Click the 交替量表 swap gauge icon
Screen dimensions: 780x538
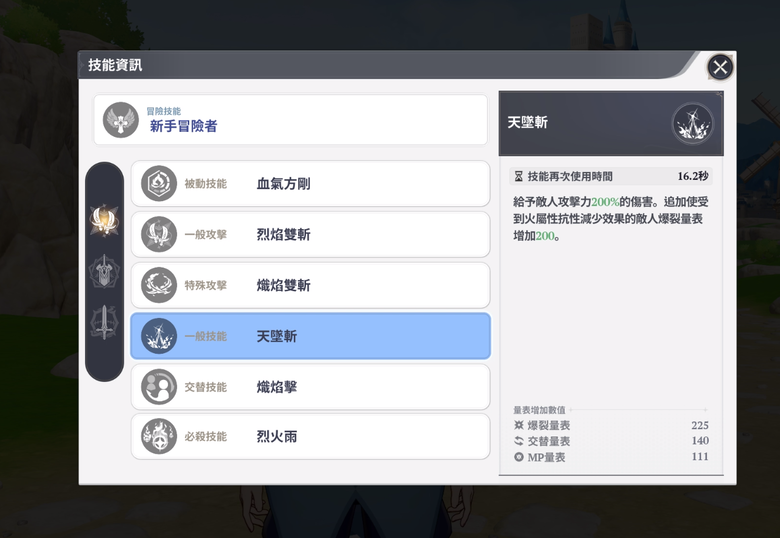tap(519, 441)
